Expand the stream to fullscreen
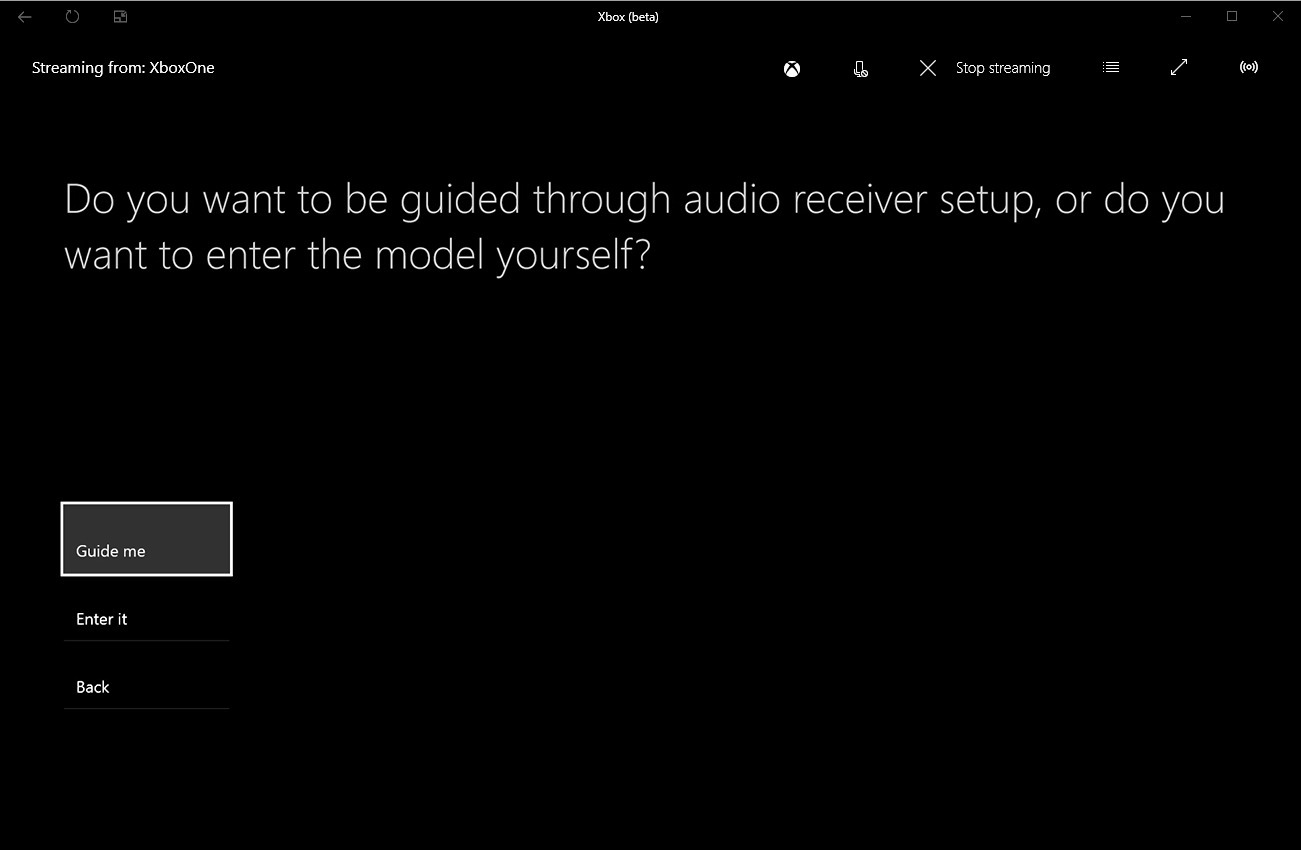This screenshot has width=1301, height=850. (1178, 67)
